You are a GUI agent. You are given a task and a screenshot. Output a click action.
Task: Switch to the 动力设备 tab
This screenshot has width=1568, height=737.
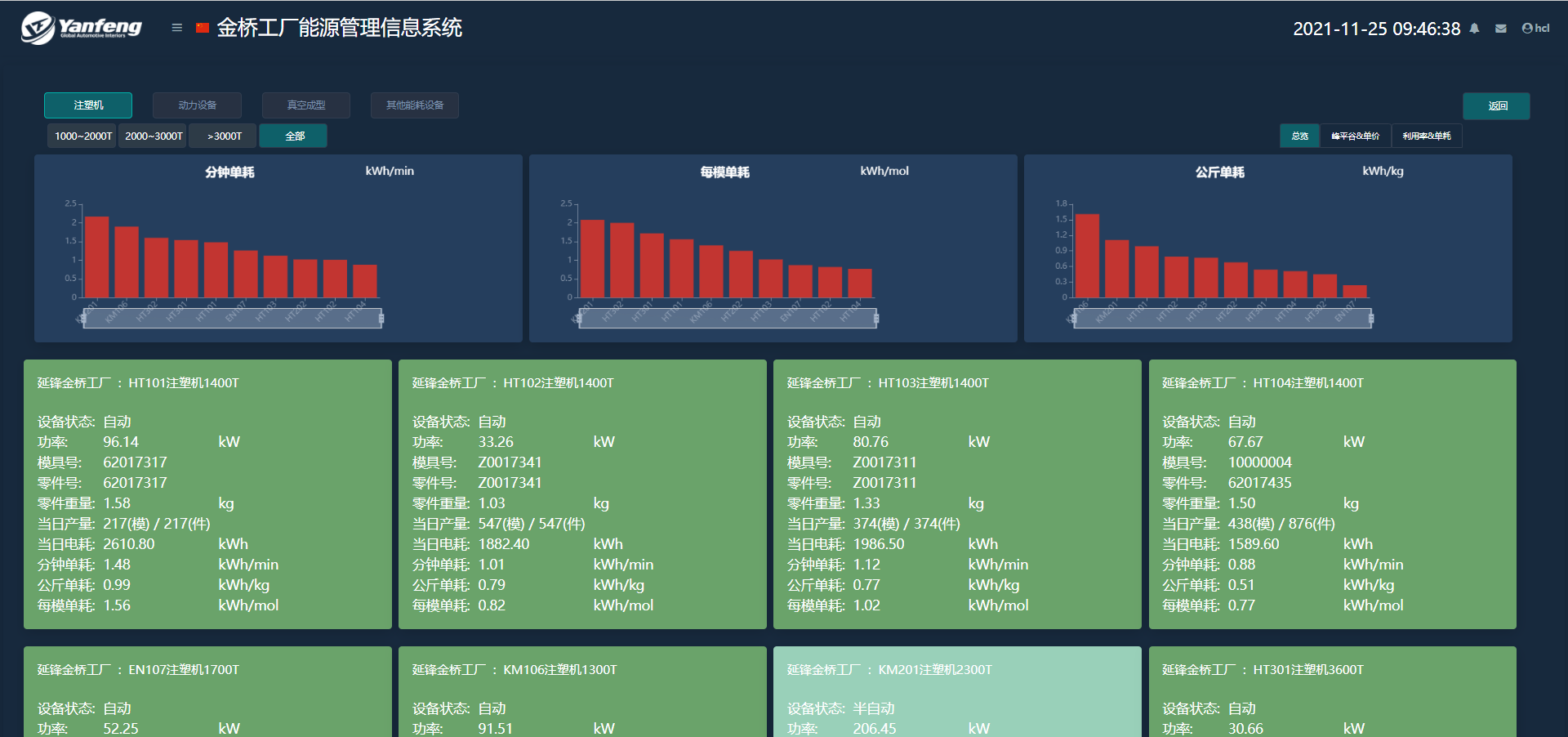point(197,105)
